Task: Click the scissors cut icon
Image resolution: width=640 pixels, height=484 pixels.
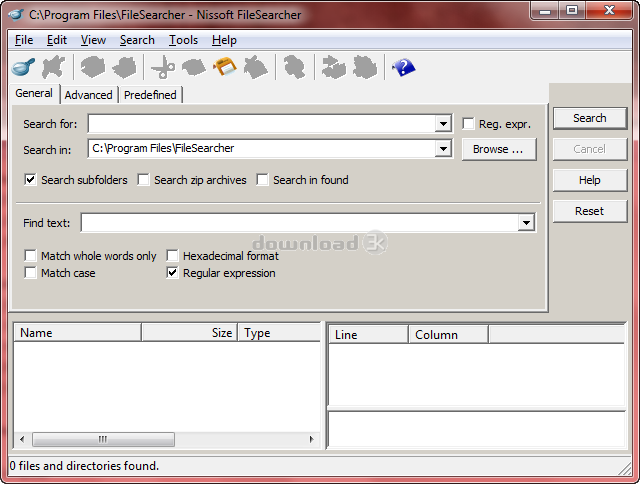Action: [162, 68]
